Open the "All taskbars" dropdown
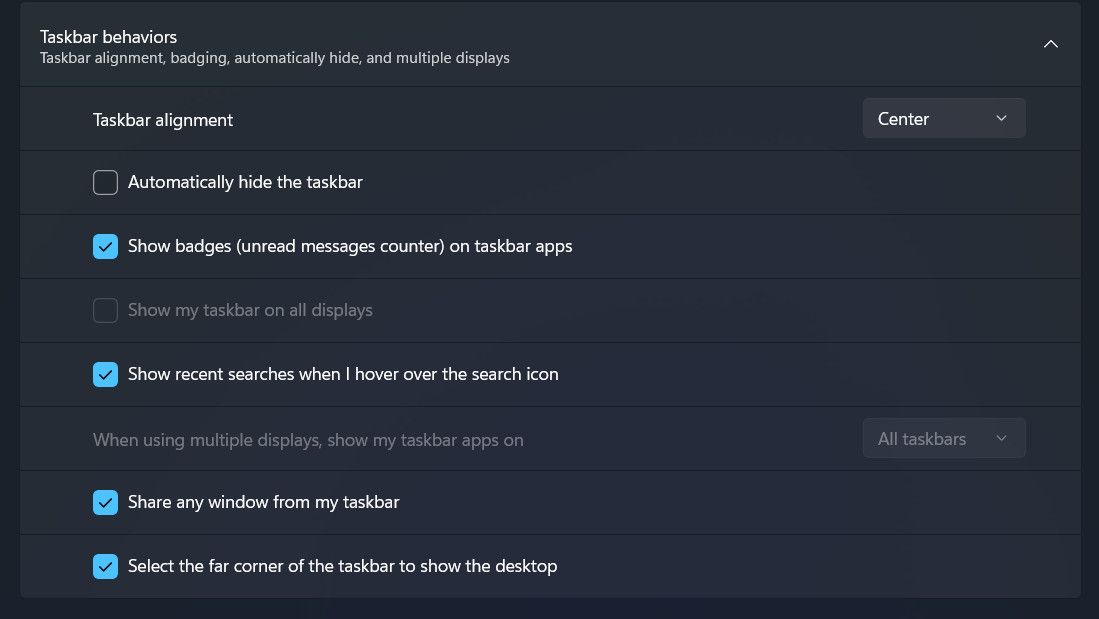The image size is (1099, 619). (943, 438)
